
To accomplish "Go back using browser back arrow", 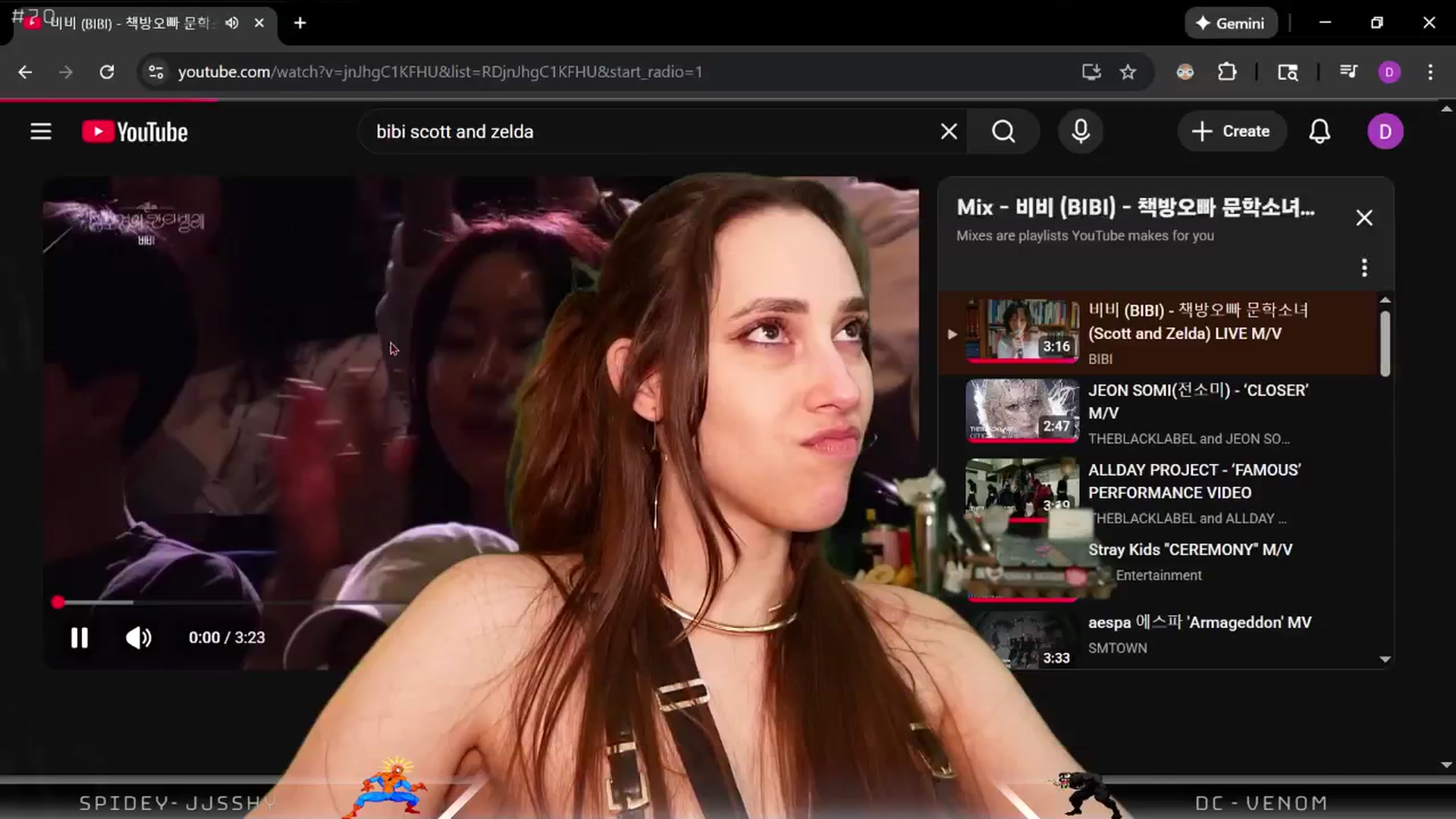I will (x=25, y=72).
